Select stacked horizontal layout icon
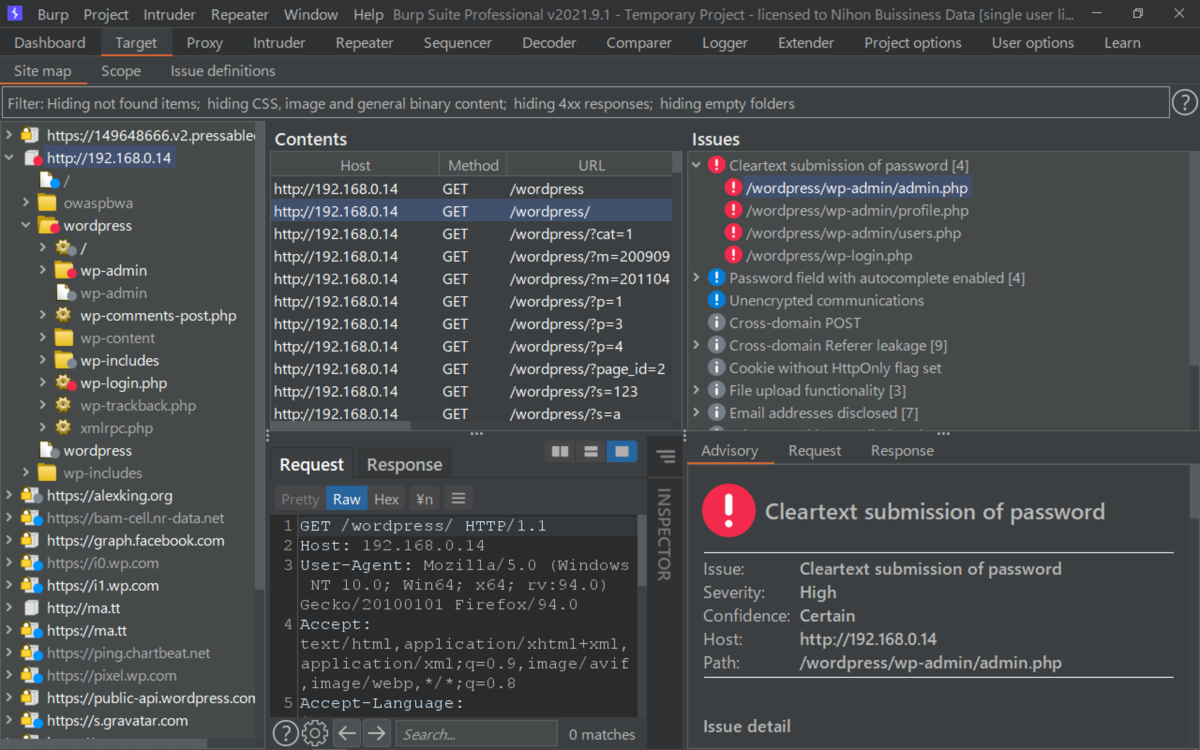Screen dimensions: 1200x750 [591, 452]
